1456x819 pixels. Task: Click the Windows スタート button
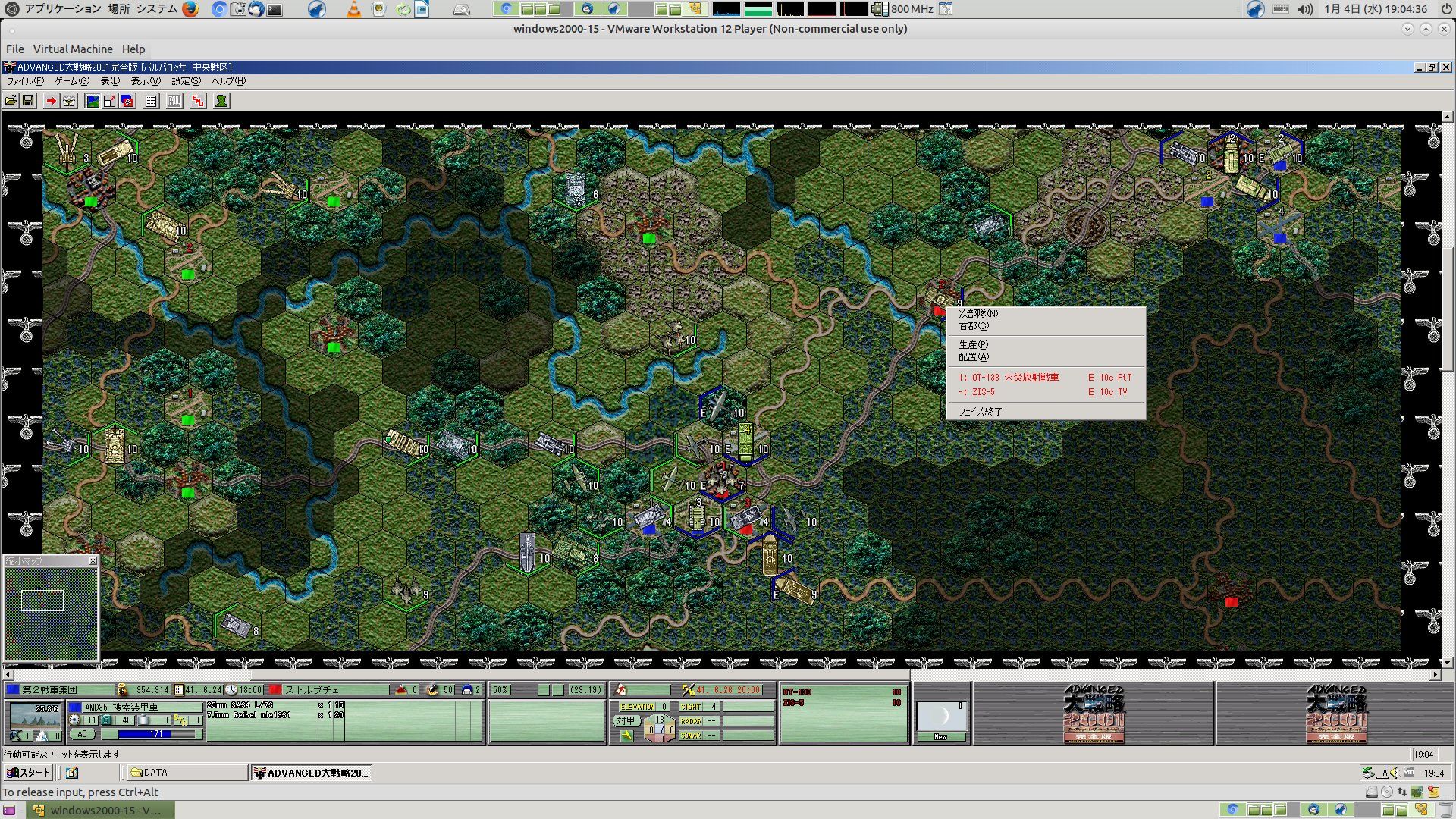pos(28,773)
